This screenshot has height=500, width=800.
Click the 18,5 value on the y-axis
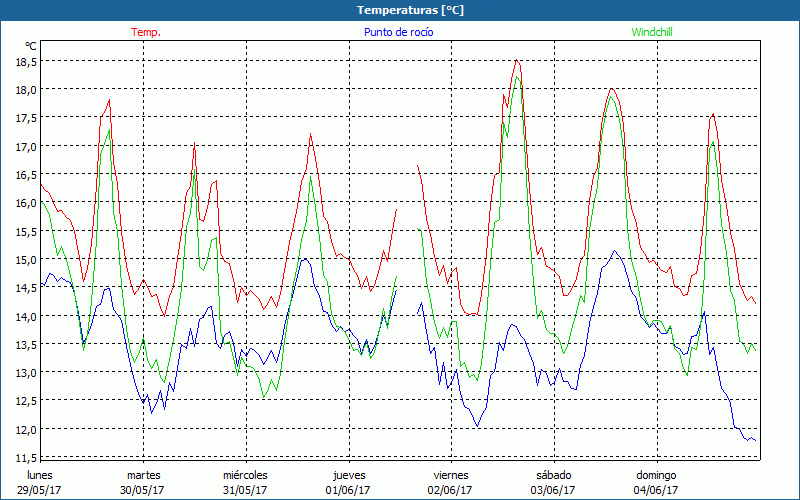(26, 61)
